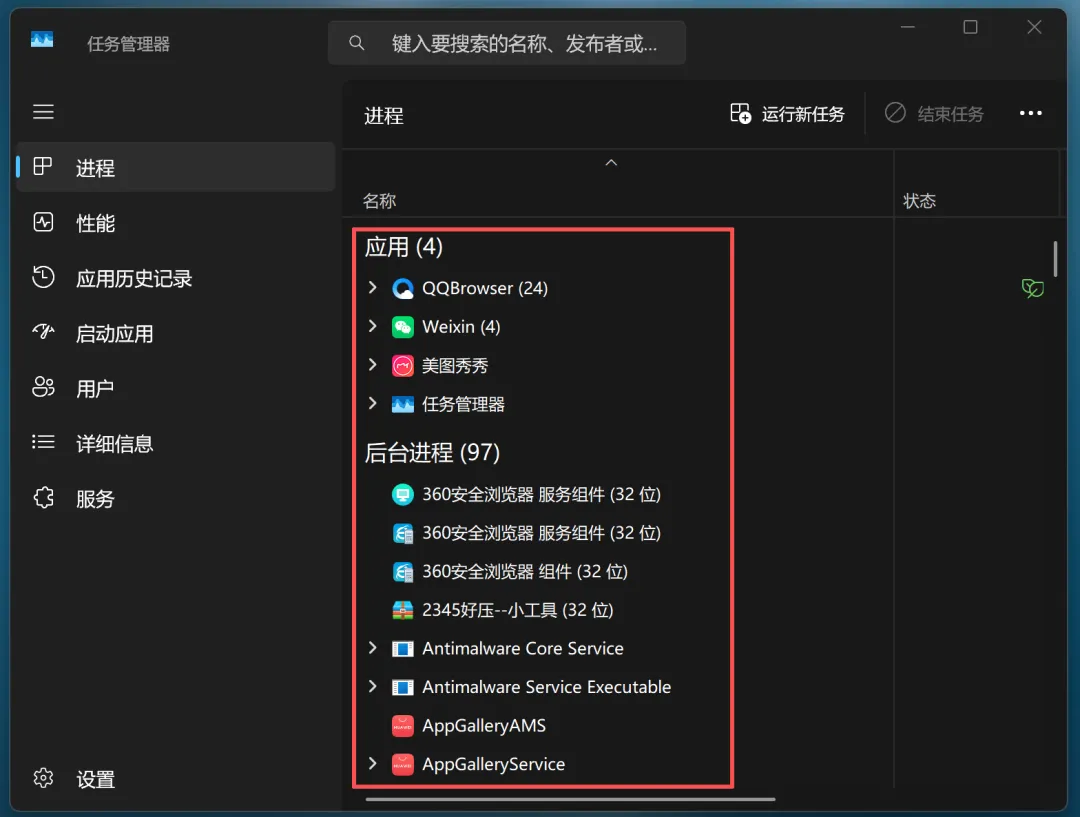Switch to the 应用历史记录 page
This screenshot has height=817, width=1080.
pyautogui.click(x=176, y=278)
